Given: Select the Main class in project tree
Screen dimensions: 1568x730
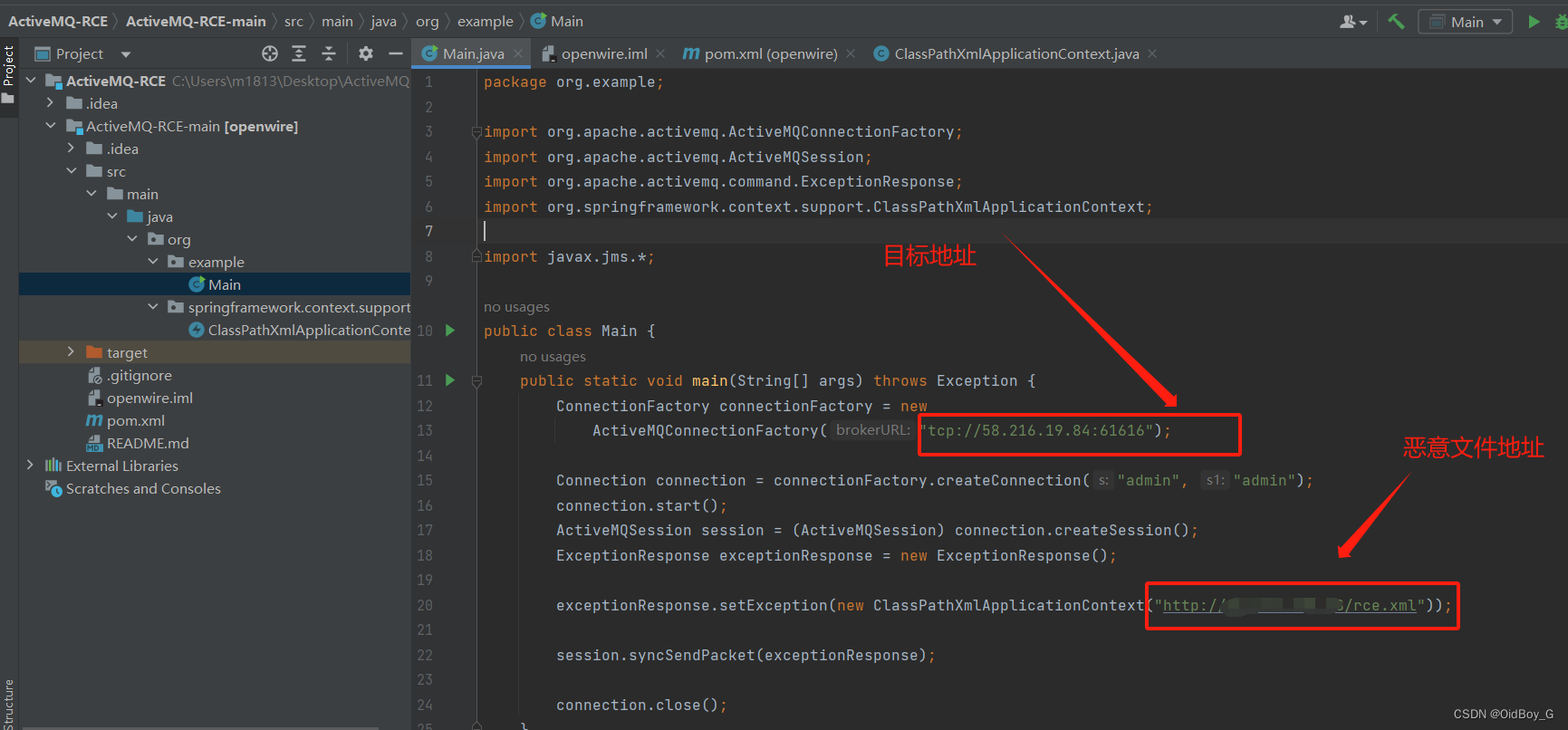Looking at the screenshot, I should (215, 284).
